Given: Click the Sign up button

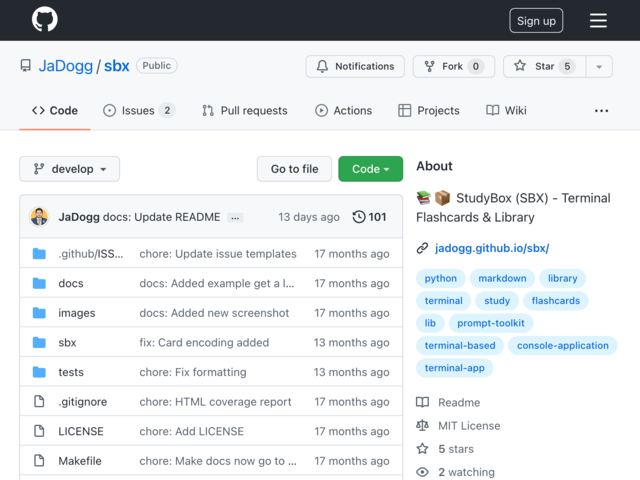Looking at the screenshot, I should click(x=536, y=20).
